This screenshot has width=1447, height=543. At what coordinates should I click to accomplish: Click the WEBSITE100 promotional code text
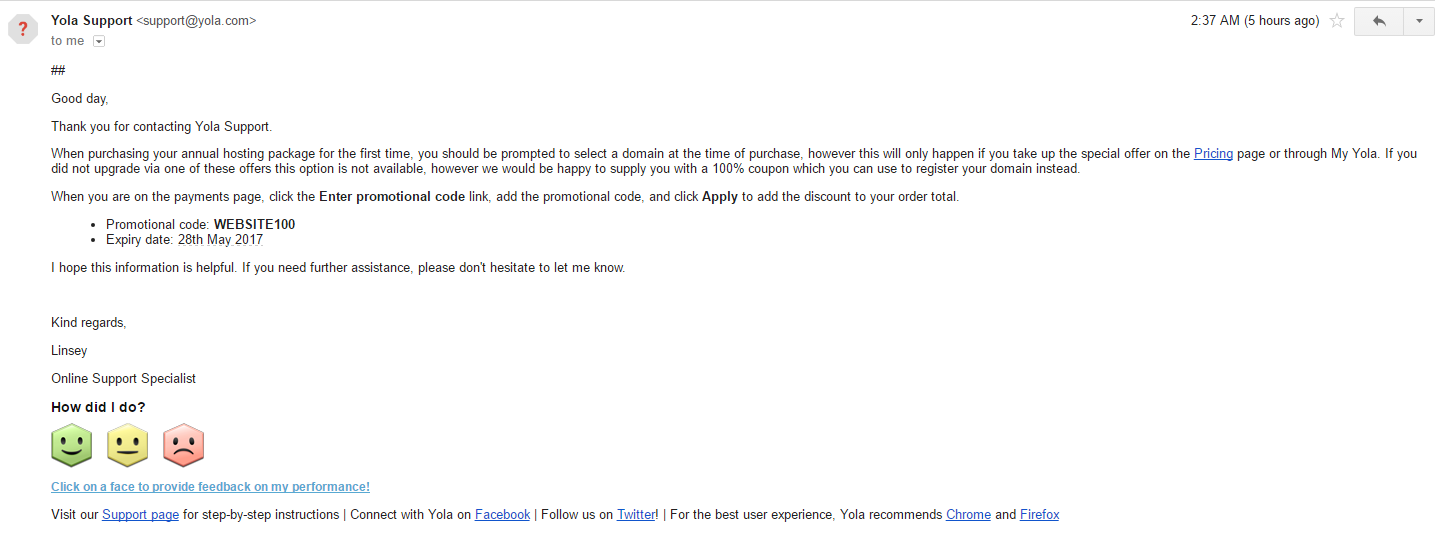(254, 225)
